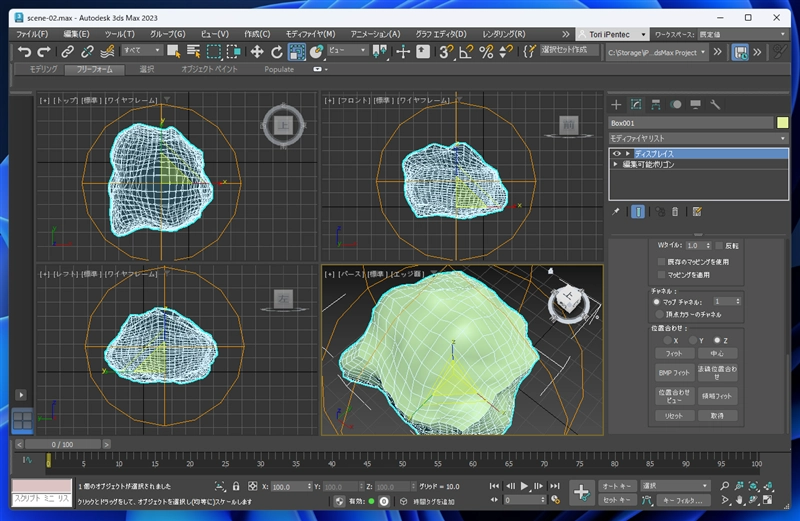Select X alignment axis radio

coord(667,340)
